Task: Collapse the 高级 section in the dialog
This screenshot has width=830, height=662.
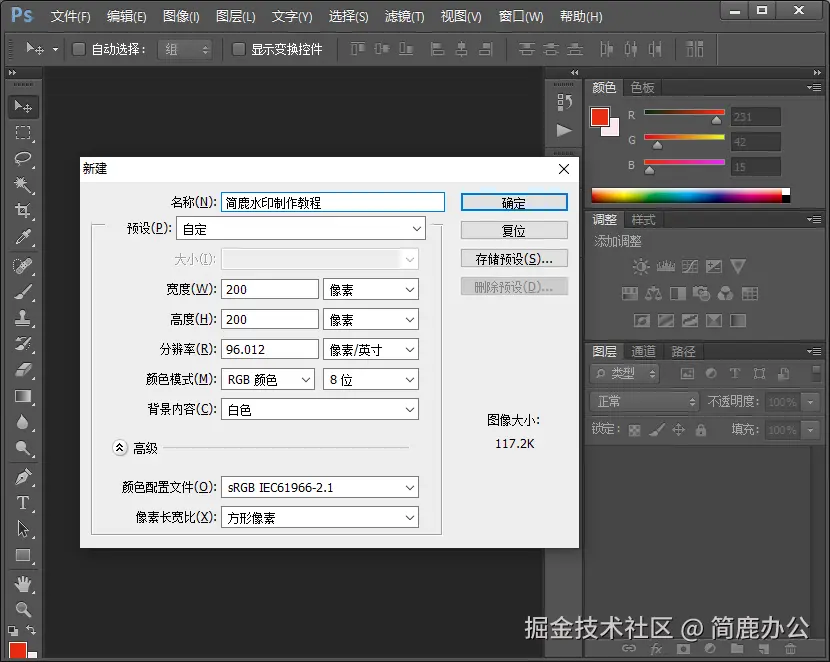Action: [120, 448]
